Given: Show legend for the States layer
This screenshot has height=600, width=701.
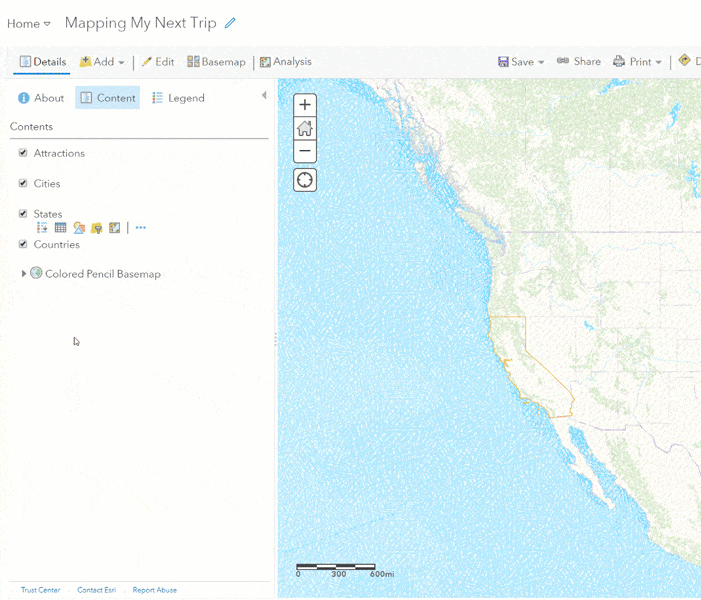Looking at the screenshot, I should [43, 228].
